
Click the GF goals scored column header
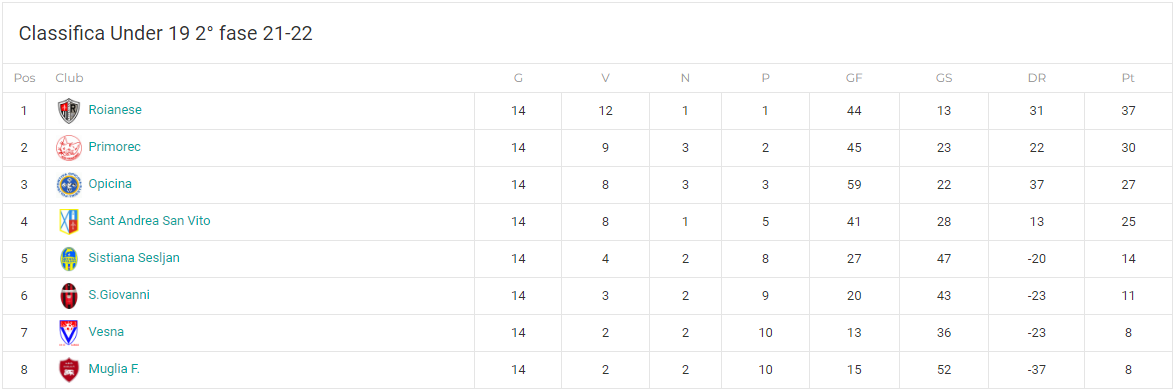click(854, 78)
